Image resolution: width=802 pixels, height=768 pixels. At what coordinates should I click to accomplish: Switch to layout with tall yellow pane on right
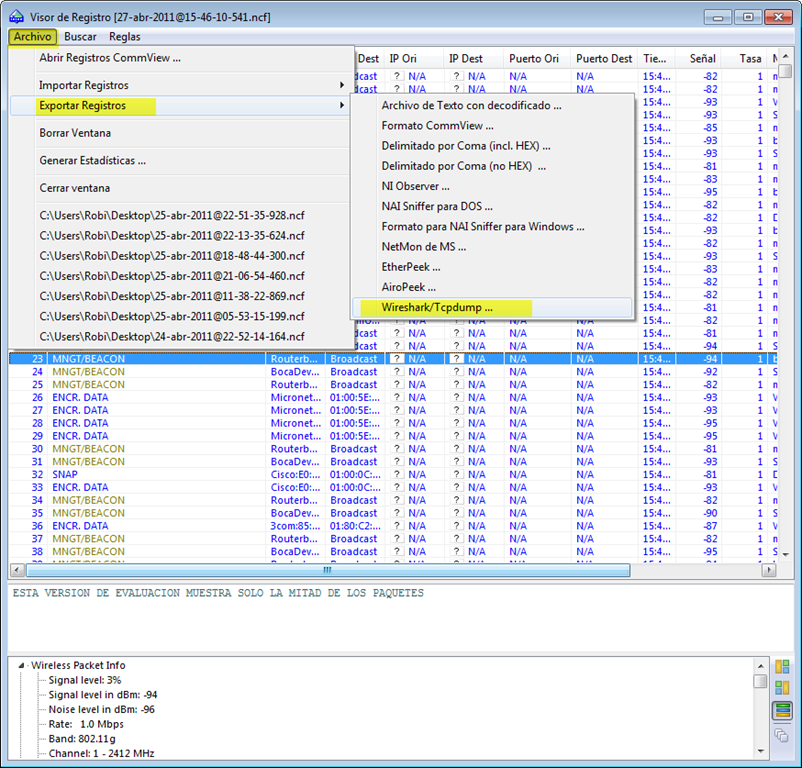tap(782, 688)
